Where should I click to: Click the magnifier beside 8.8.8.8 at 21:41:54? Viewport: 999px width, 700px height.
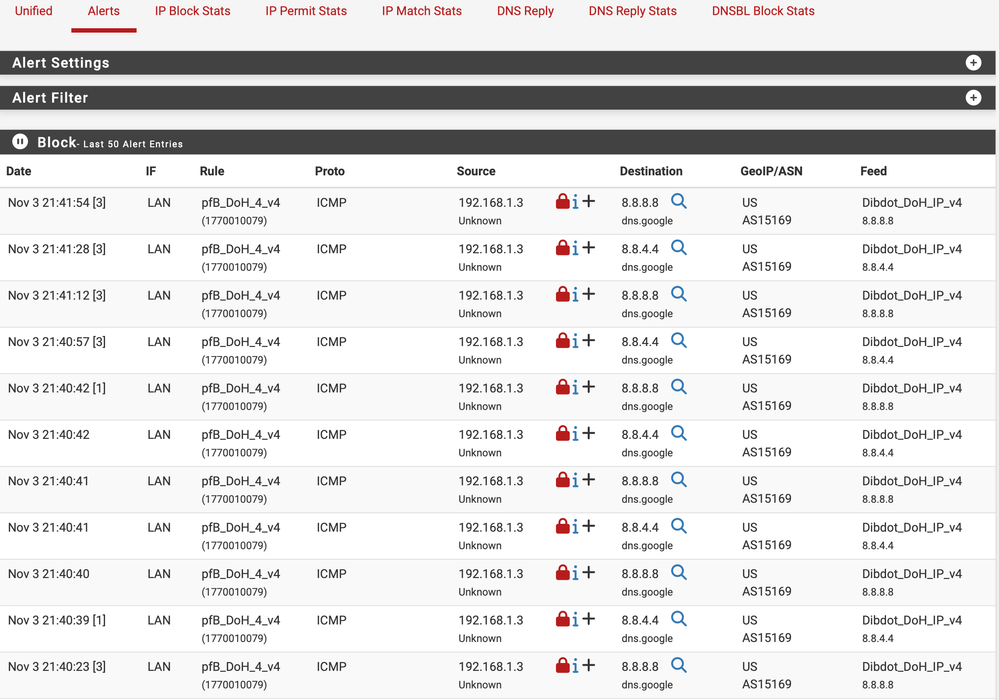(x=679, y=202)
